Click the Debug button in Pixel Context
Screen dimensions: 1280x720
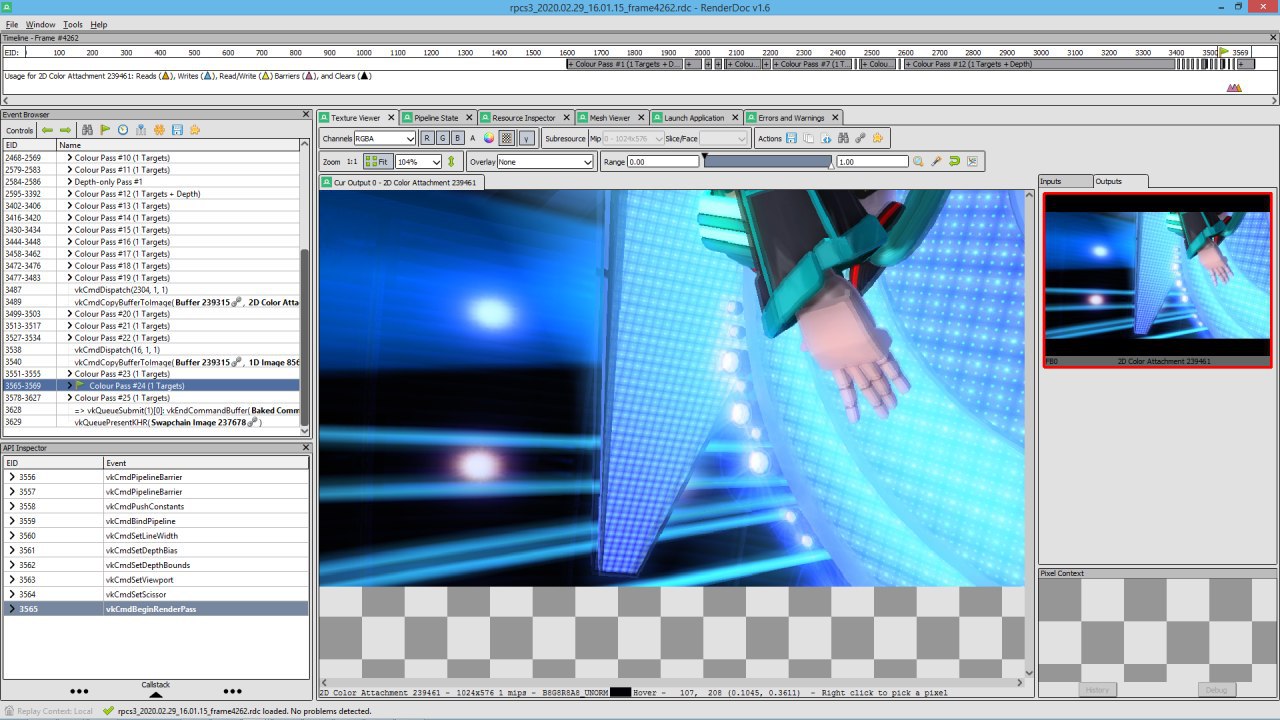[1217, 690]
